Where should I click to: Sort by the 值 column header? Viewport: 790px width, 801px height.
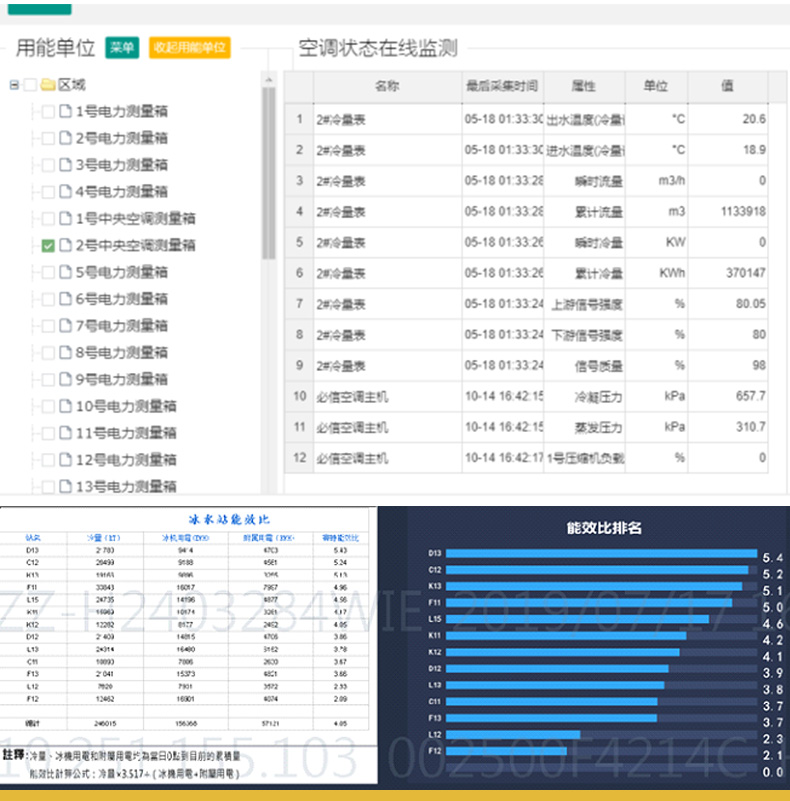coord(728,86)
